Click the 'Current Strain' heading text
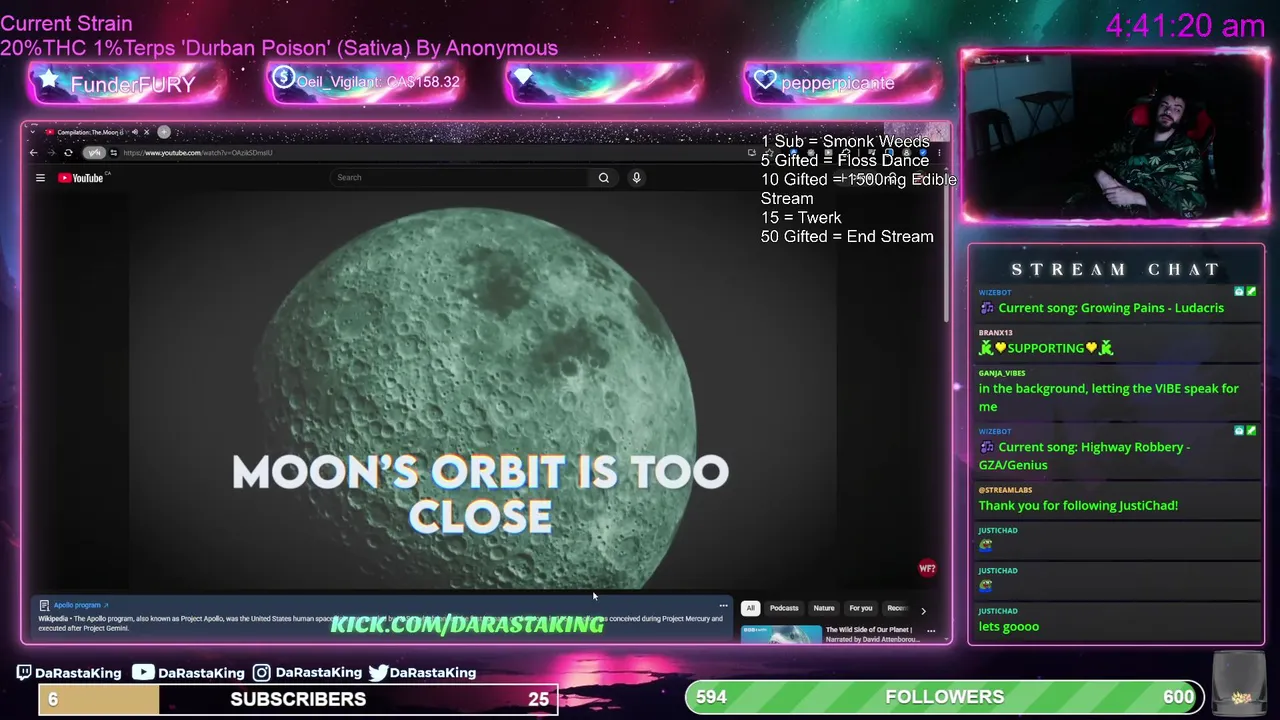This screenshot has width=1280, height=720. pyautogui.click(x=66, y=23)
